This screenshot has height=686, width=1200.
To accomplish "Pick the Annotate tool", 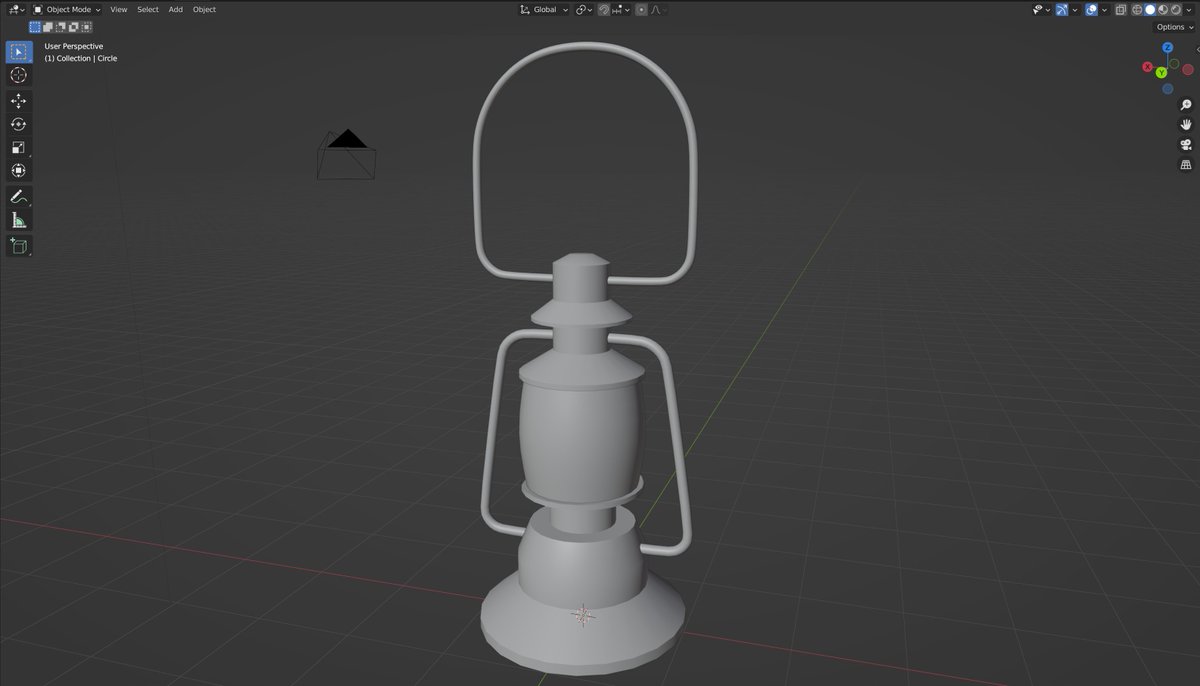I will click(x=18, y=196).
